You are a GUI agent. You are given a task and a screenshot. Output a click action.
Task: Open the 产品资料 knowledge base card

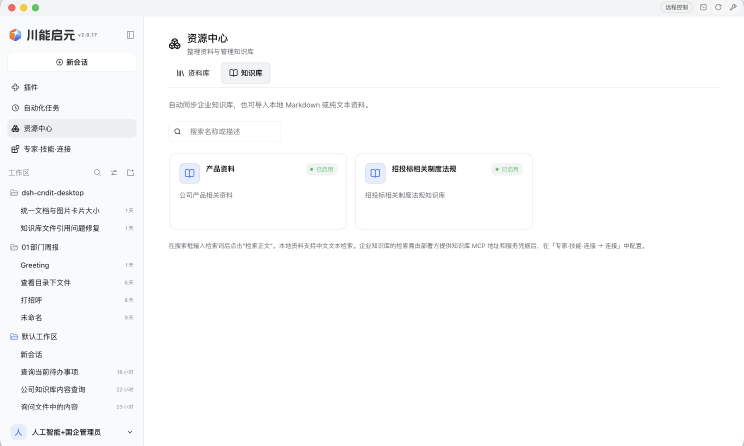[x=258, y=191]
